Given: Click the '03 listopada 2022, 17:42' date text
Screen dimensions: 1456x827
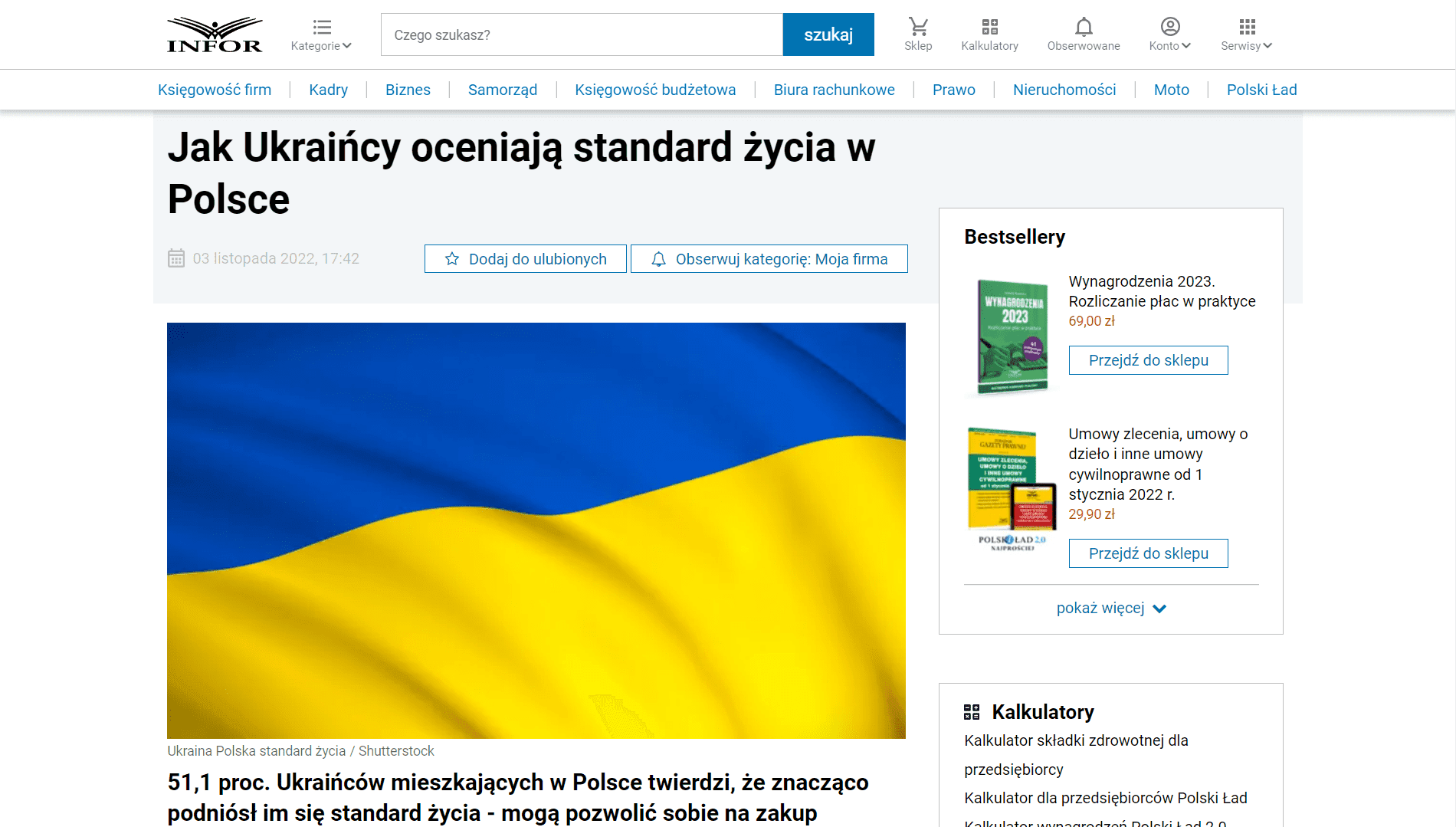Looking at the screenshot, I should coord(276,258).
